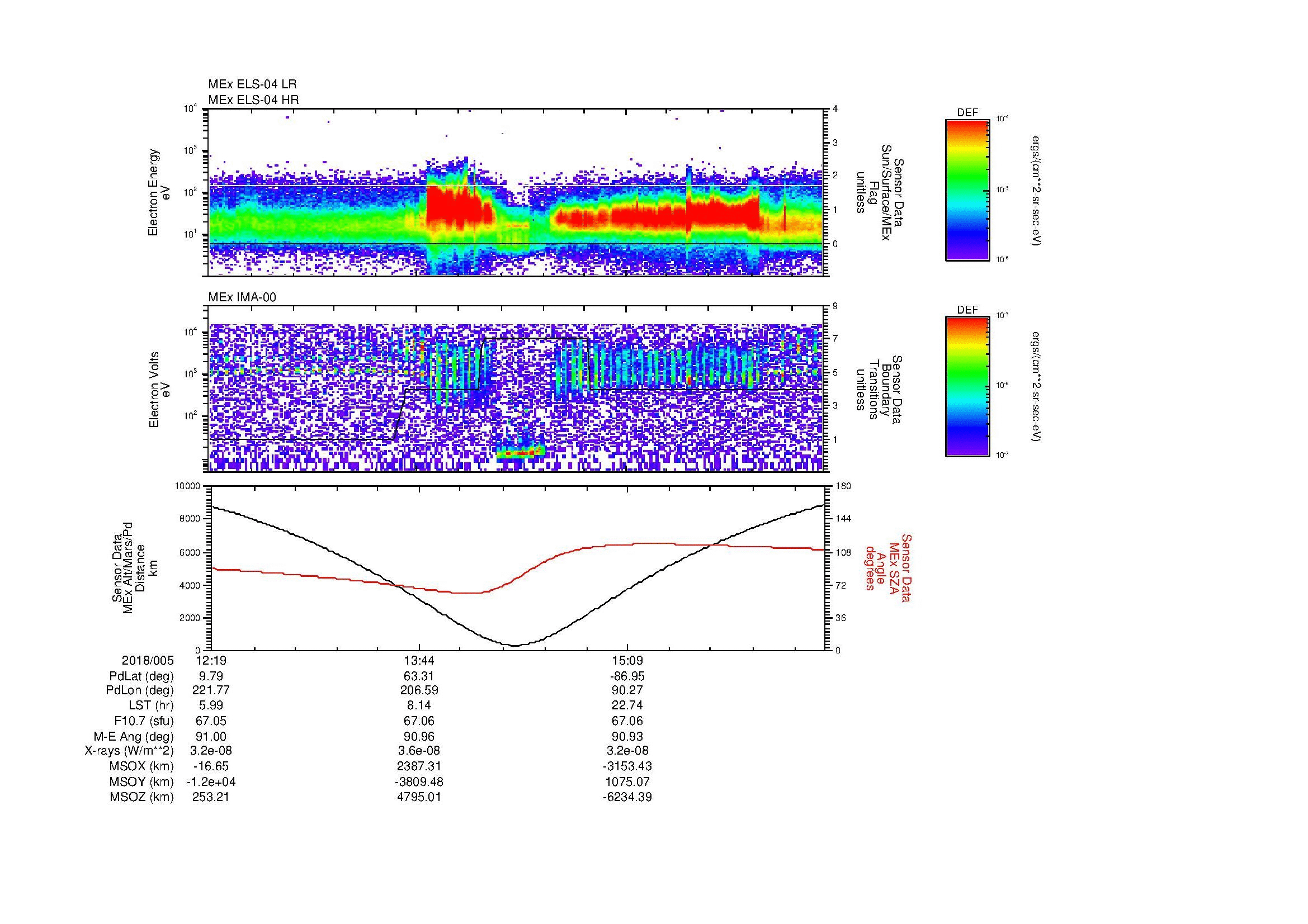This screenshot has height=924, width=1308.
Task: Select the time tick label '12:19'
Action: pos(211,661)
